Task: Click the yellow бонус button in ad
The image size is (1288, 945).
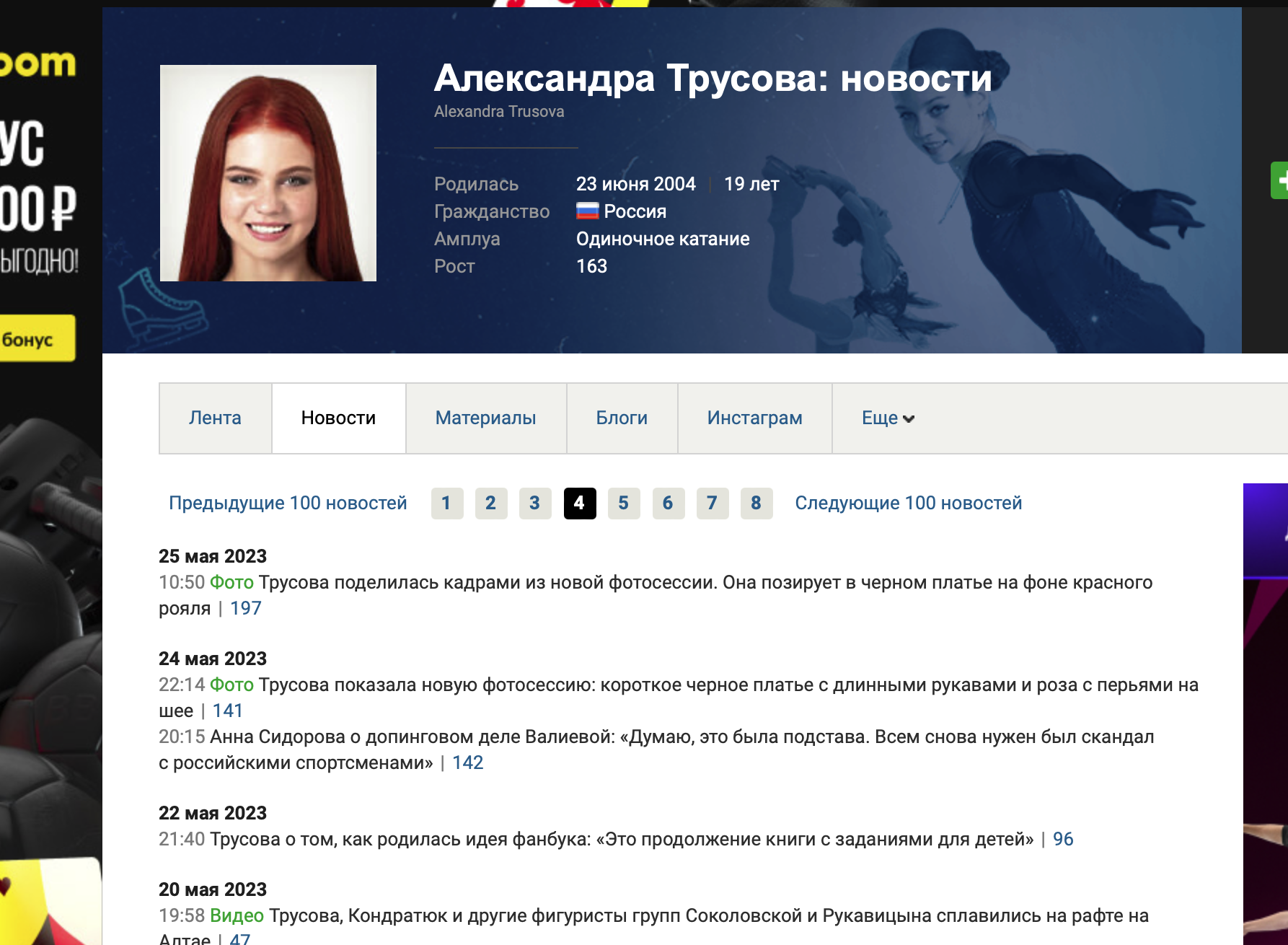Action: coord(35,339)
